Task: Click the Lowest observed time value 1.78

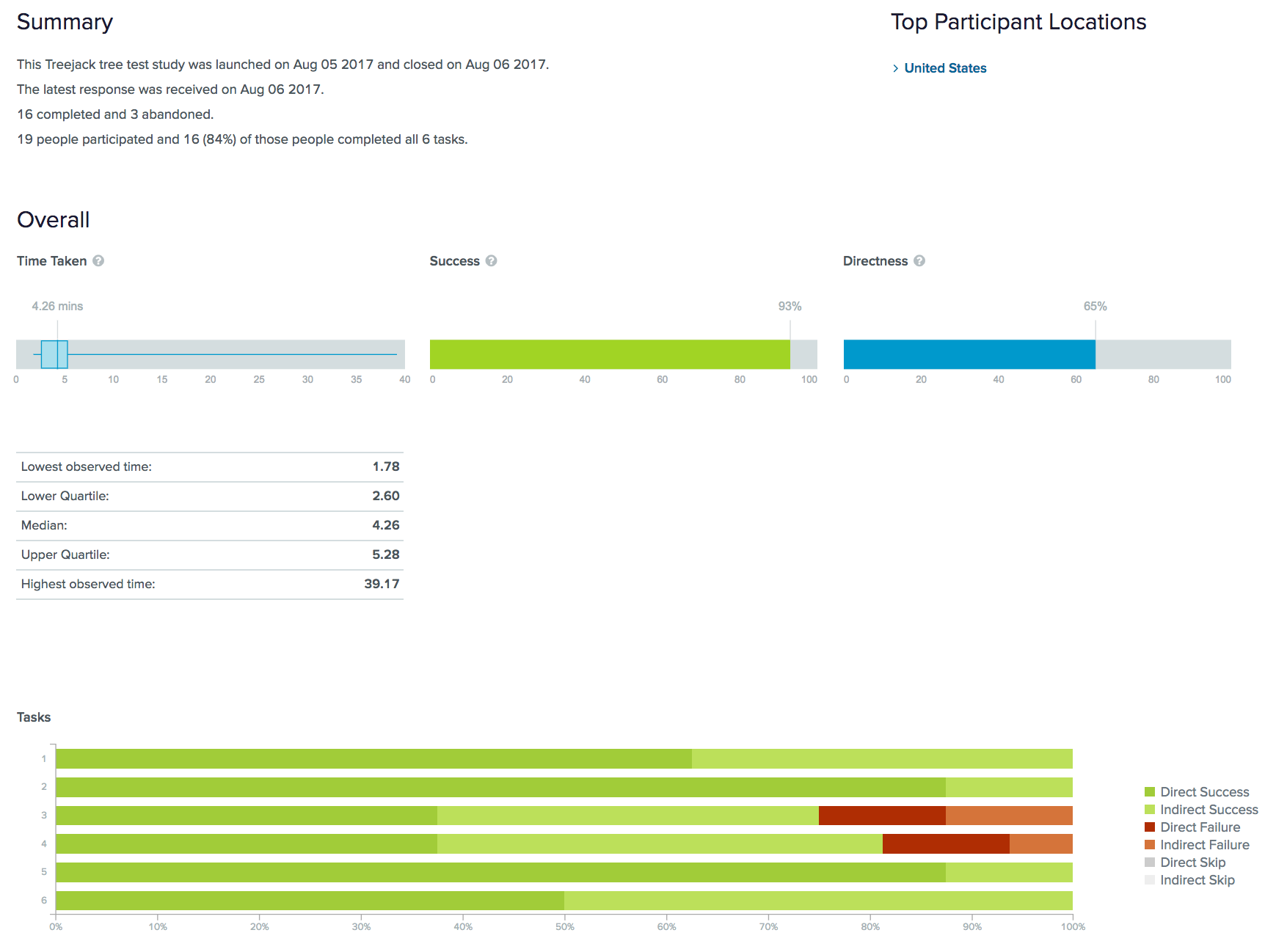Action: point(386,466)
